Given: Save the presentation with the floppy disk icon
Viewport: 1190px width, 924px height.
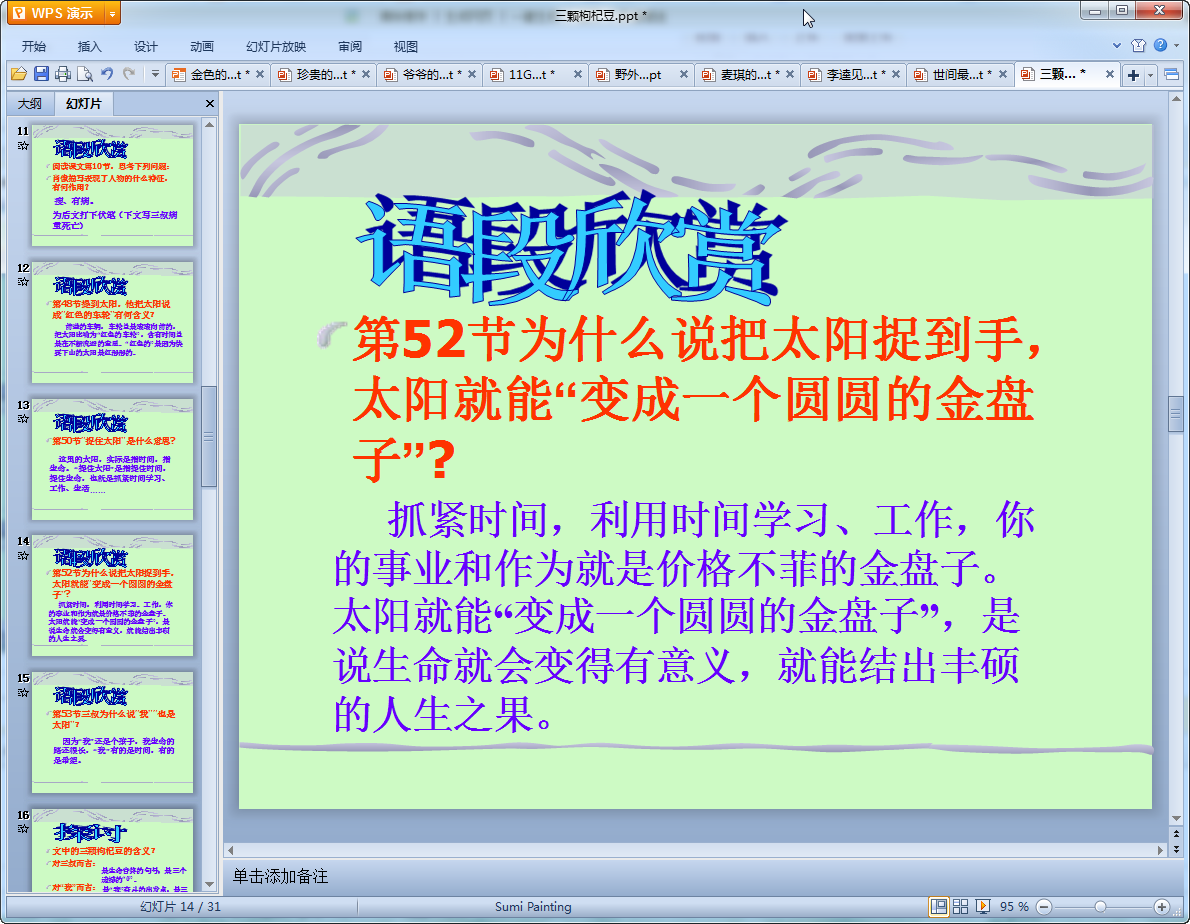Looking at the screenshot, I should click(42, 74).
